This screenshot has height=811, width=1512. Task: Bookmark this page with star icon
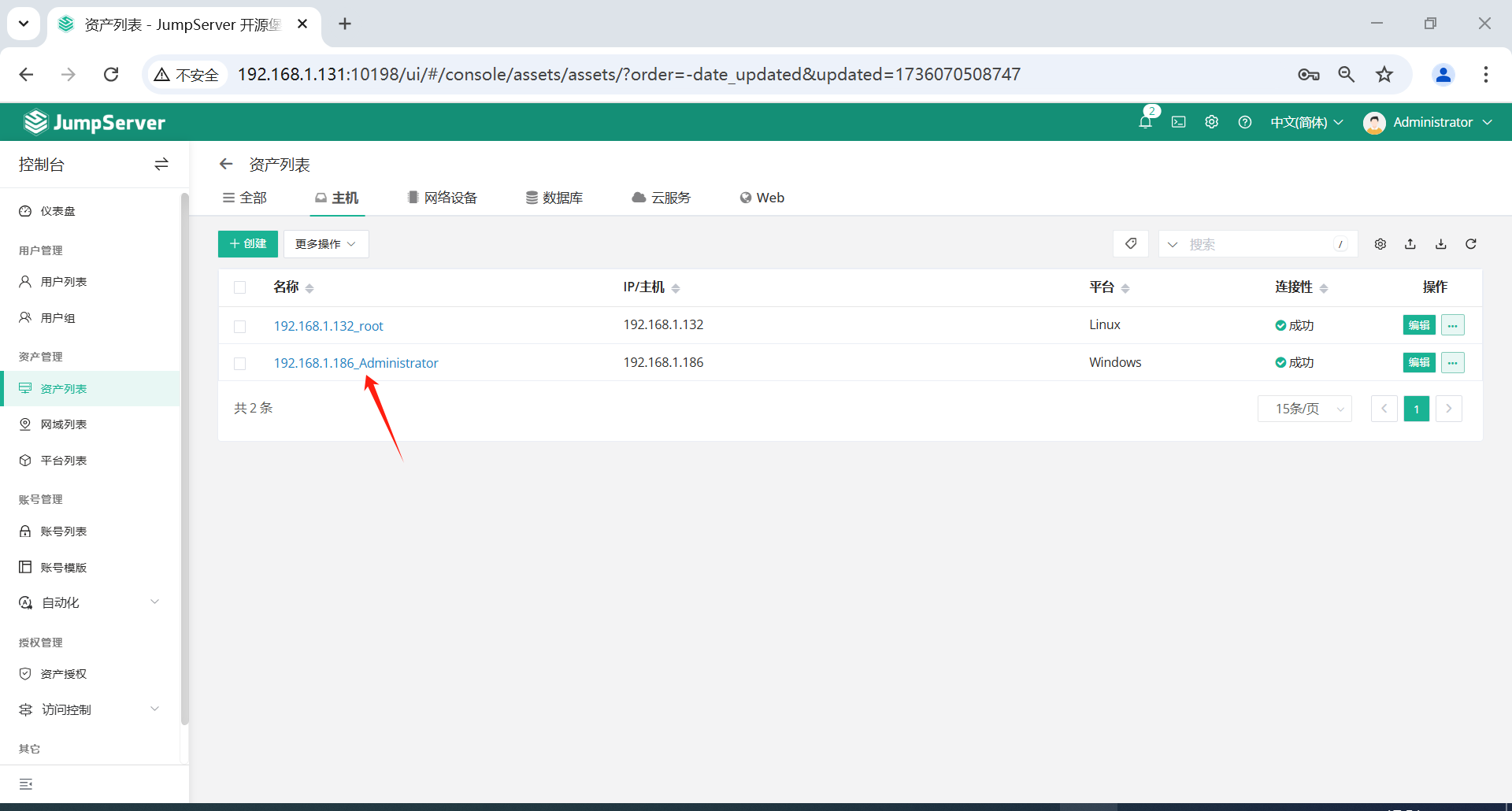point(1384,74)
